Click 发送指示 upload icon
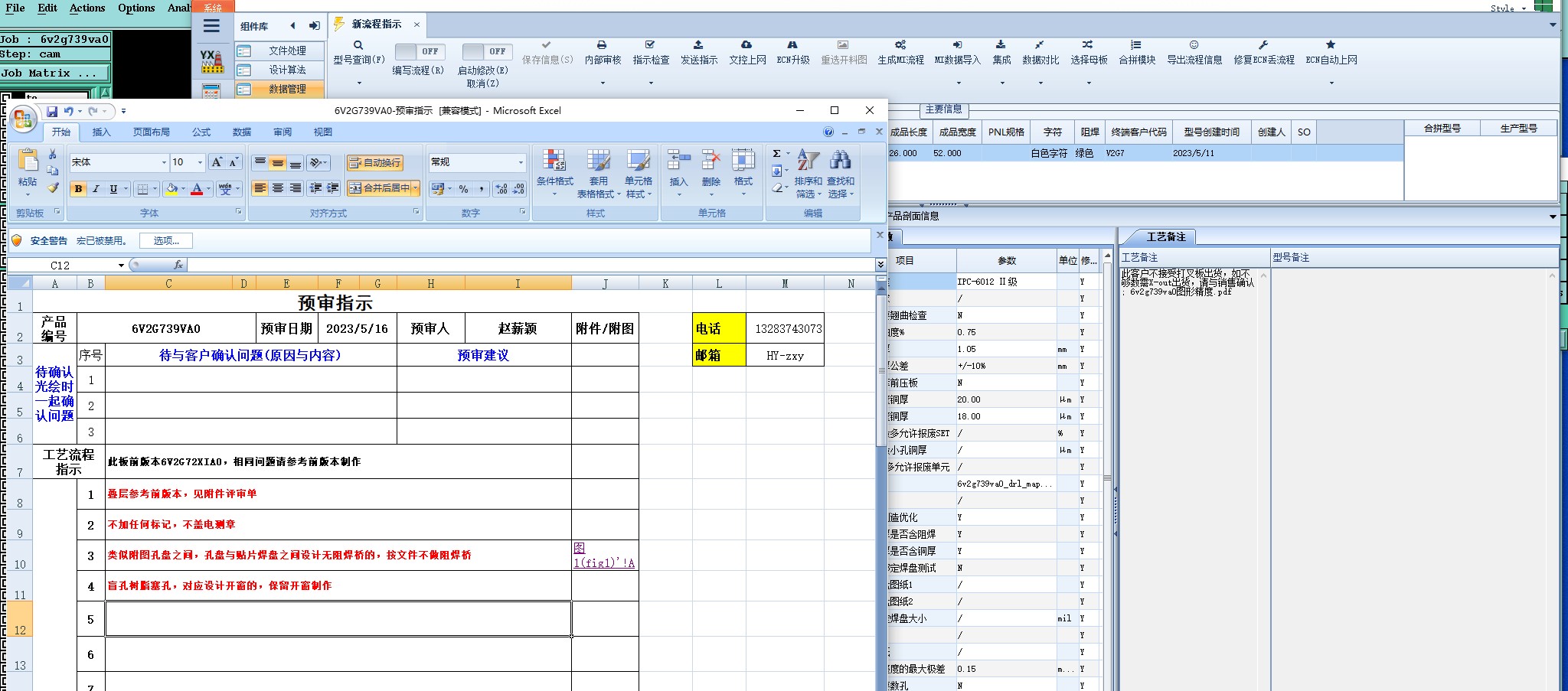1568x691 pixels. tap(698, 45)
